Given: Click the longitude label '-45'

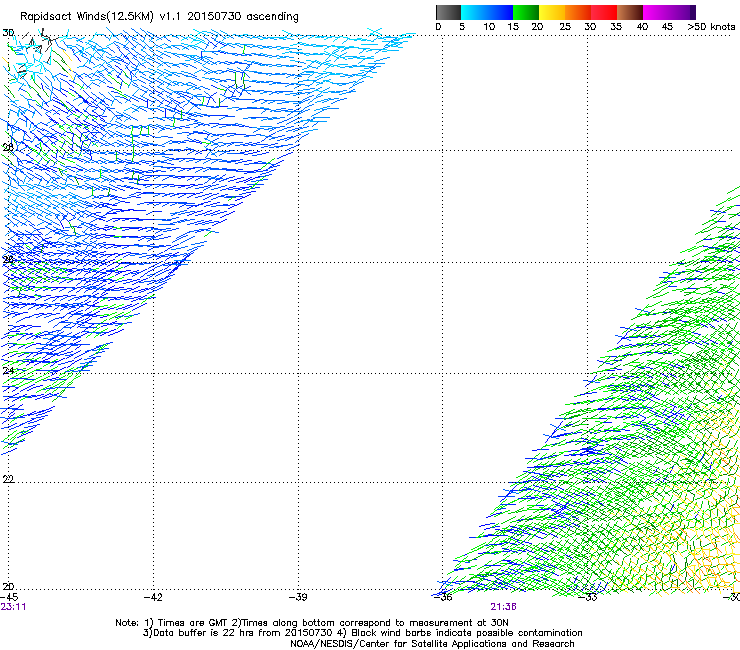Looking at the screenshot, I should pos(9,597).
